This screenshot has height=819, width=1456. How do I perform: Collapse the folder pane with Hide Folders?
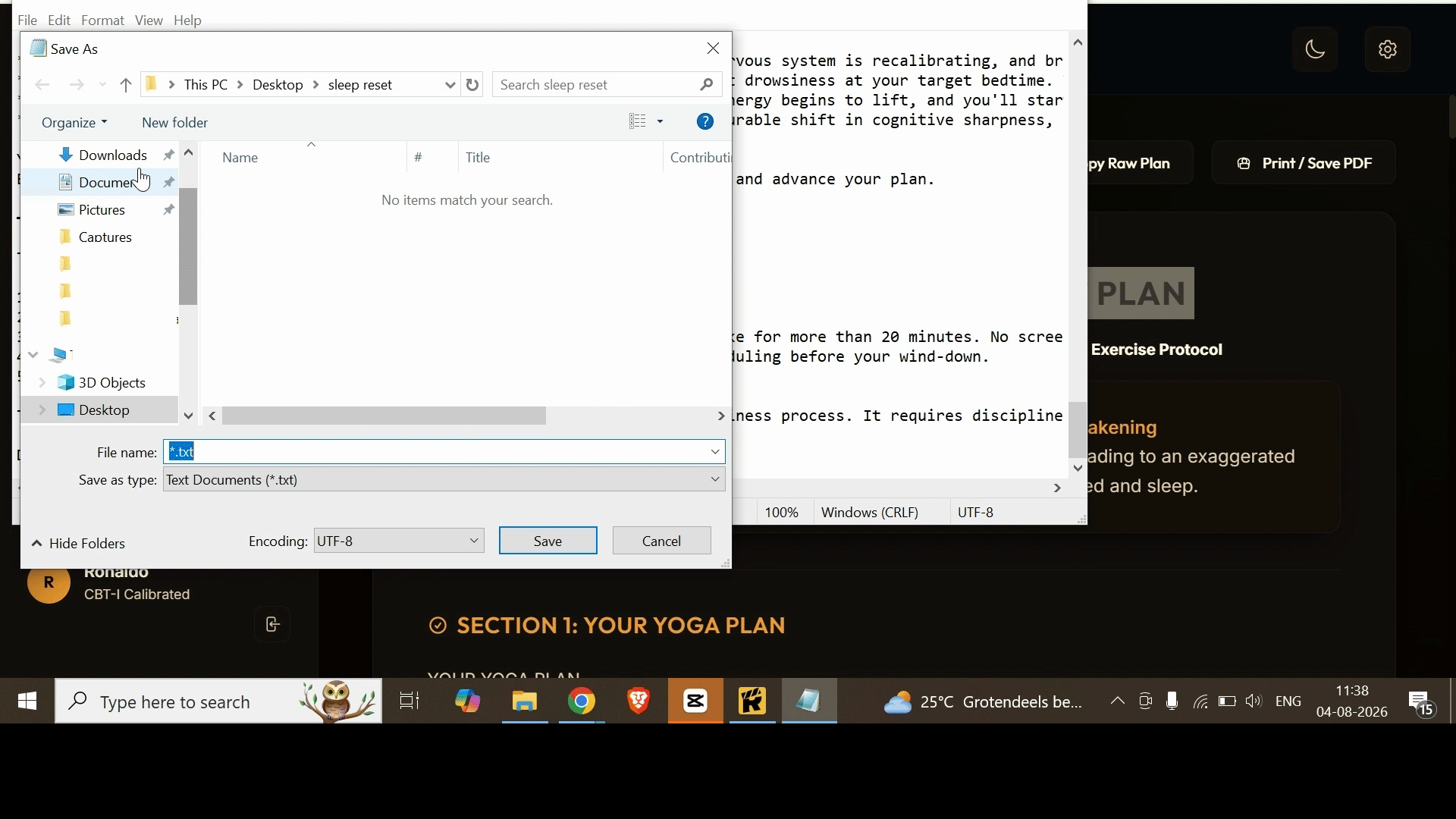[x=78, y=543]
